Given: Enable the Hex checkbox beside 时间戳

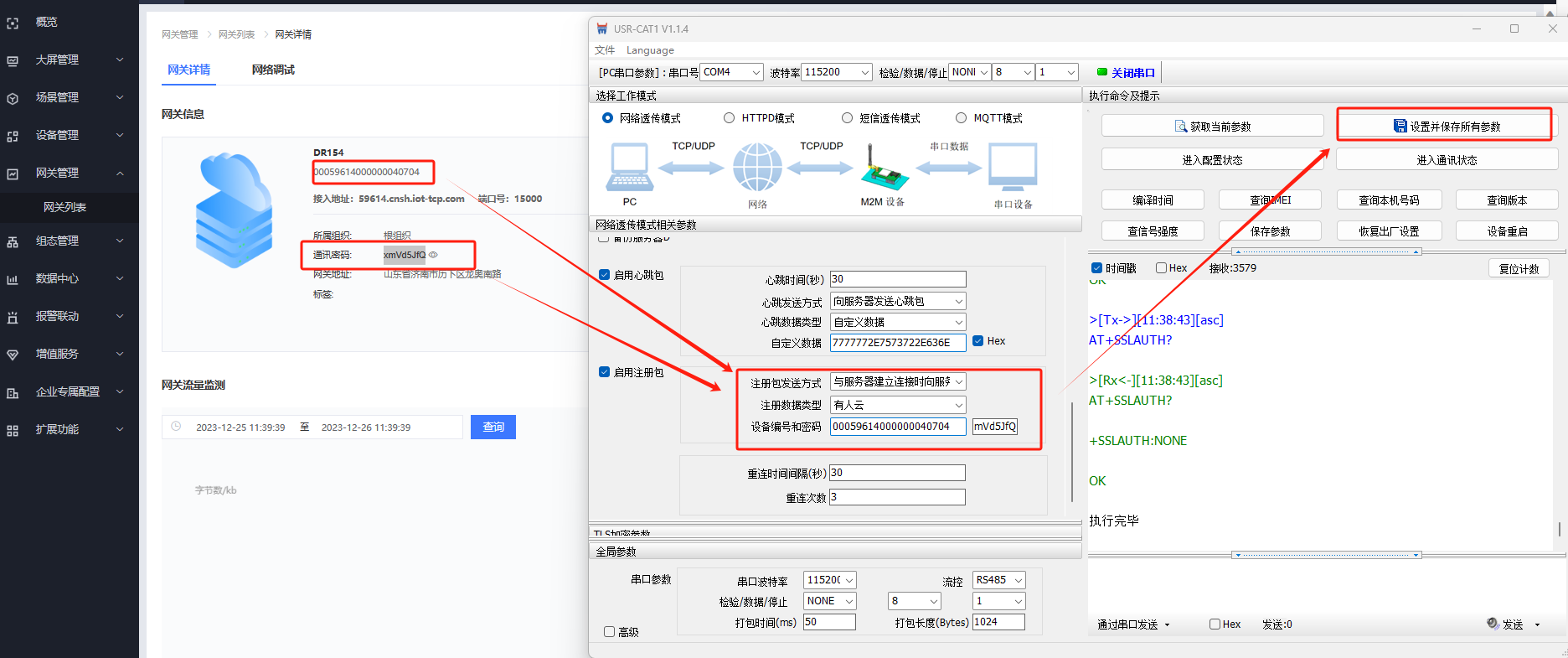Looking at the screenshot, I should (x=1161, y=268).
